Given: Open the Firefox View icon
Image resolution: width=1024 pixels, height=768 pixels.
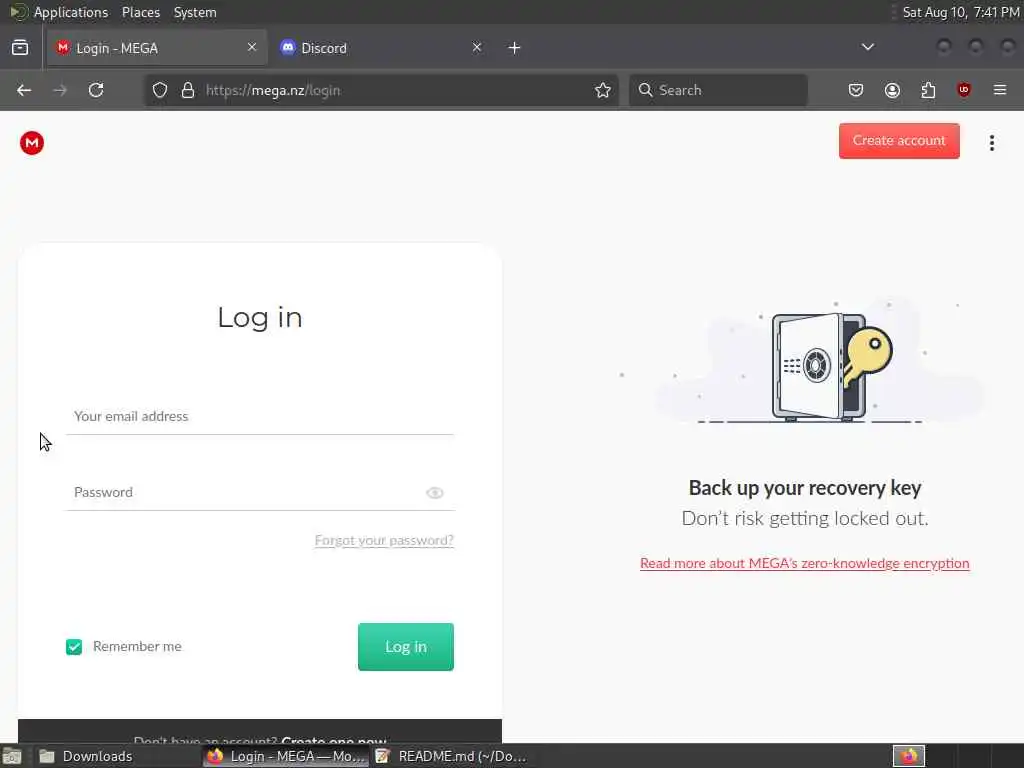Looking at the screenshot, I should pyautogui.click(x=20, y=48).
